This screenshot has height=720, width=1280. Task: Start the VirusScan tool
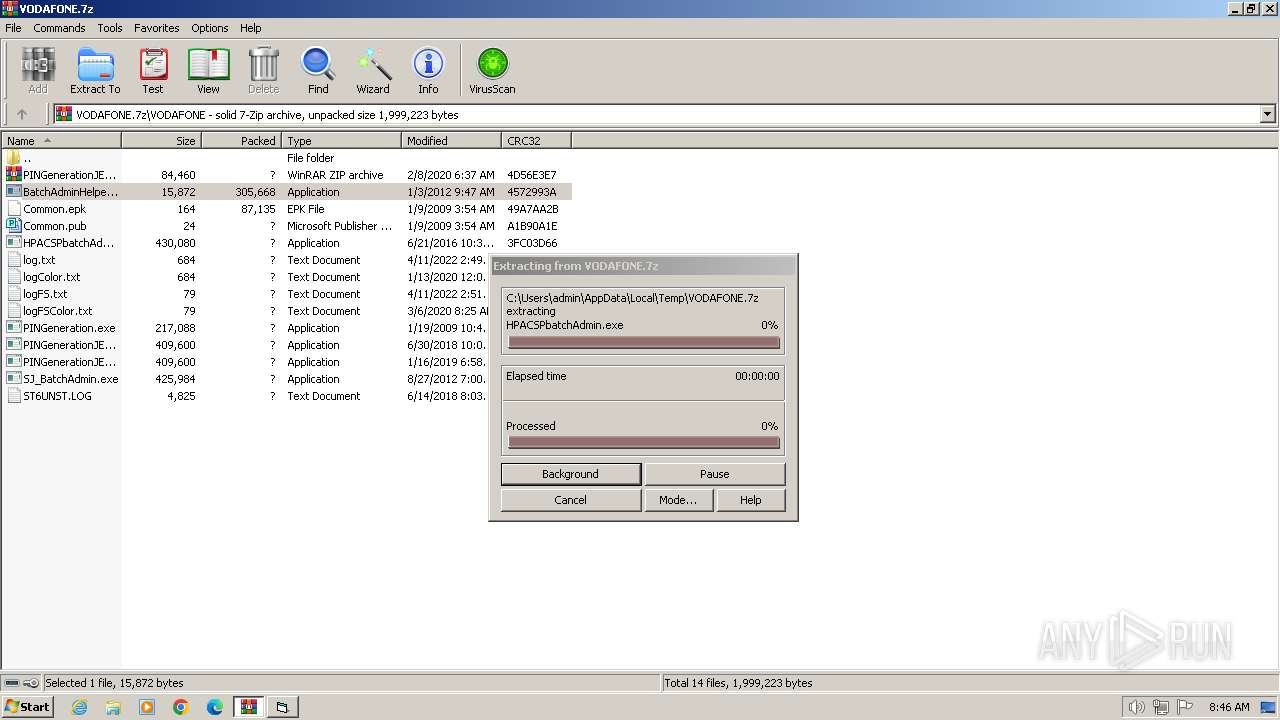(492, 70)
